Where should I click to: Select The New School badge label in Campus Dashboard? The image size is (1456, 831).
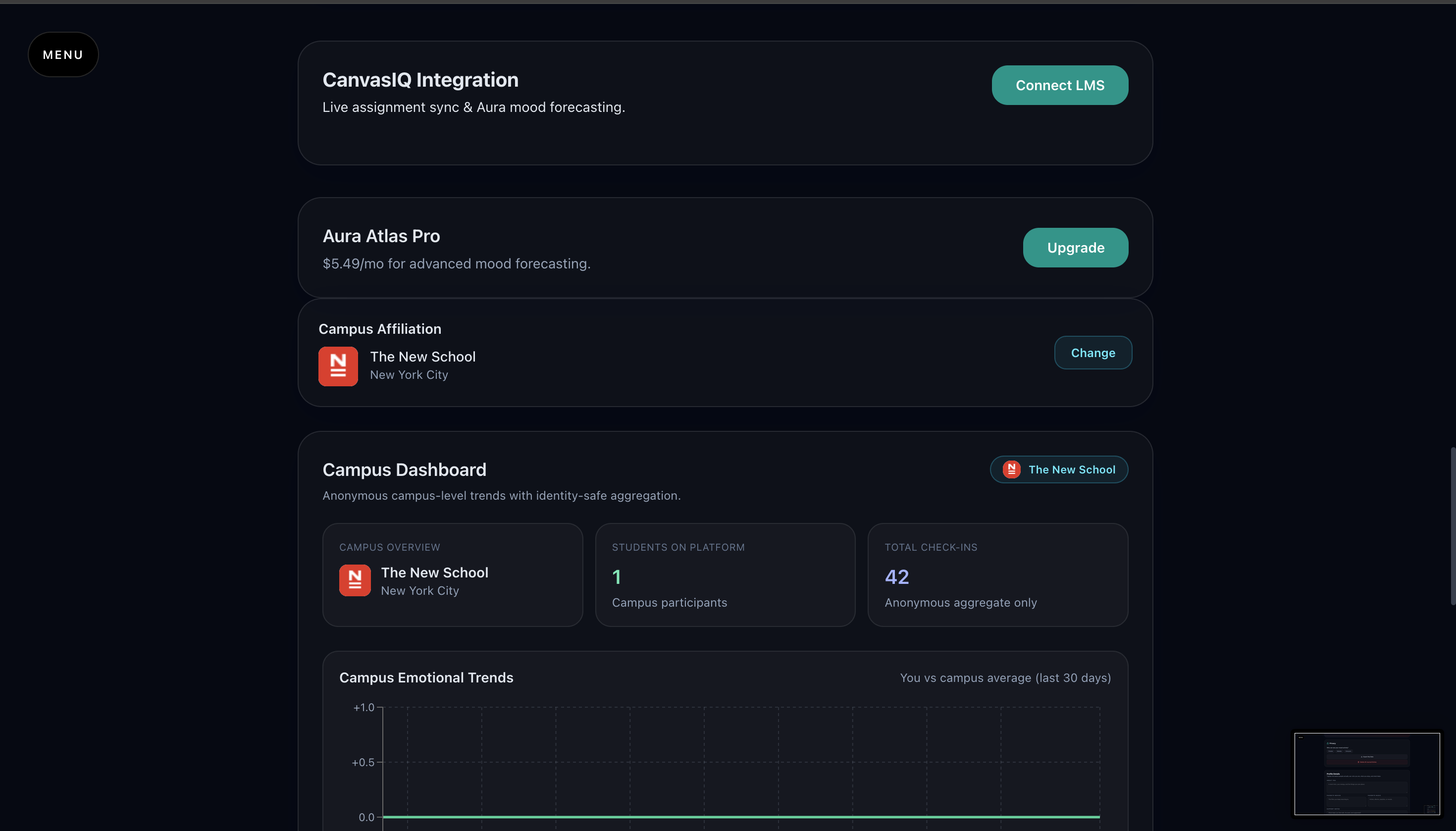point(1071,469)
